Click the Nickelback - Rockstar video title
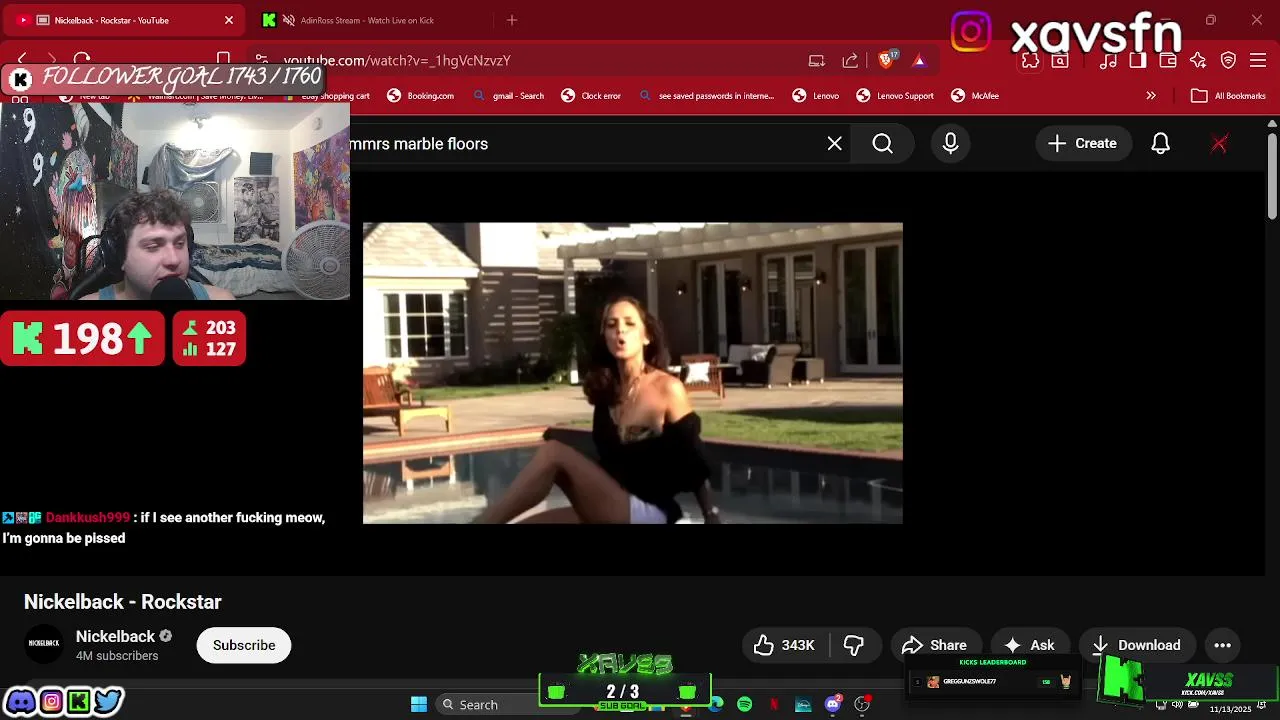 point(123,602)
